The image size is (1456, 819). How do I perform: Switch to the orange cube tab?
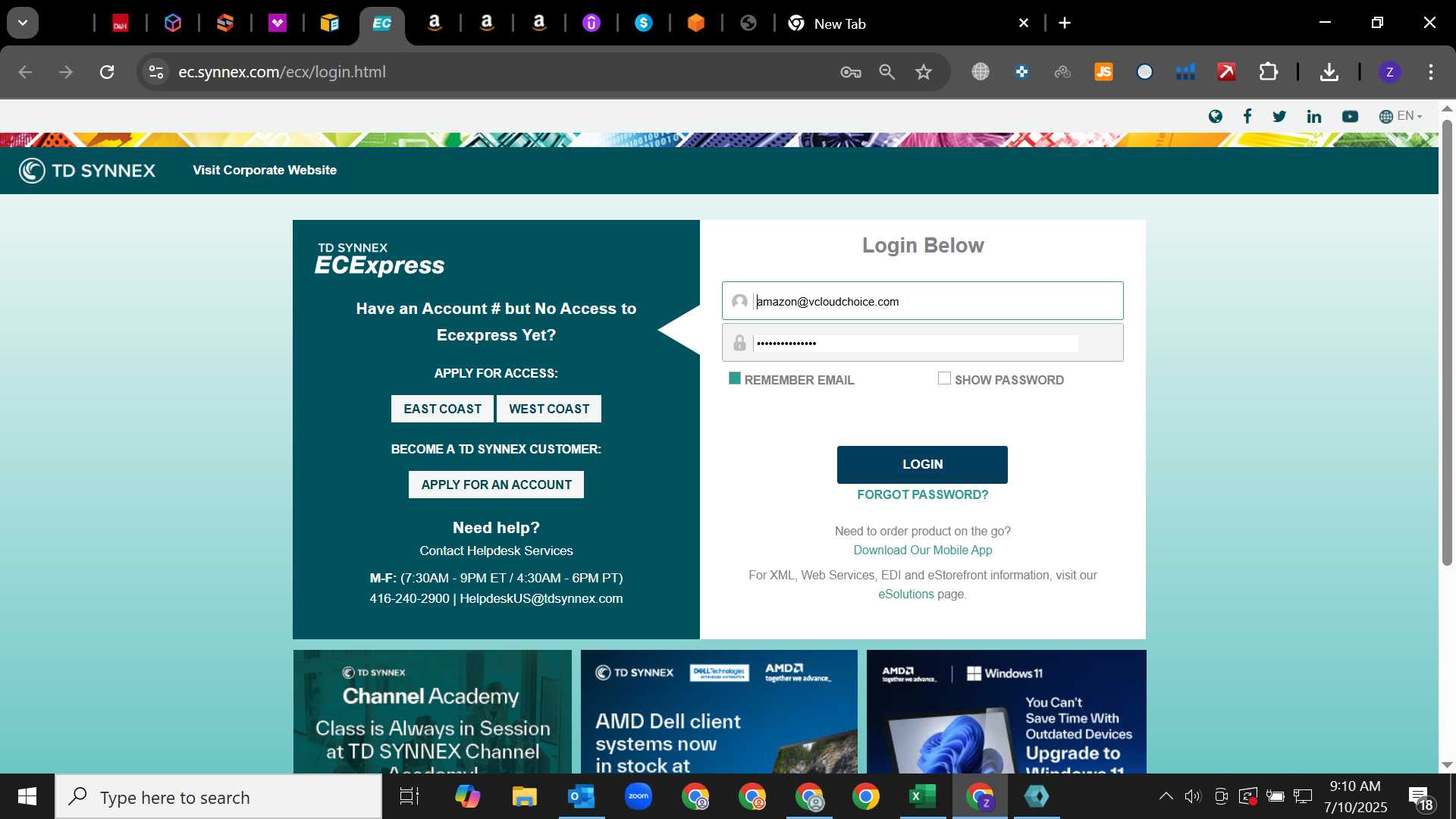(x=695, y=24)
